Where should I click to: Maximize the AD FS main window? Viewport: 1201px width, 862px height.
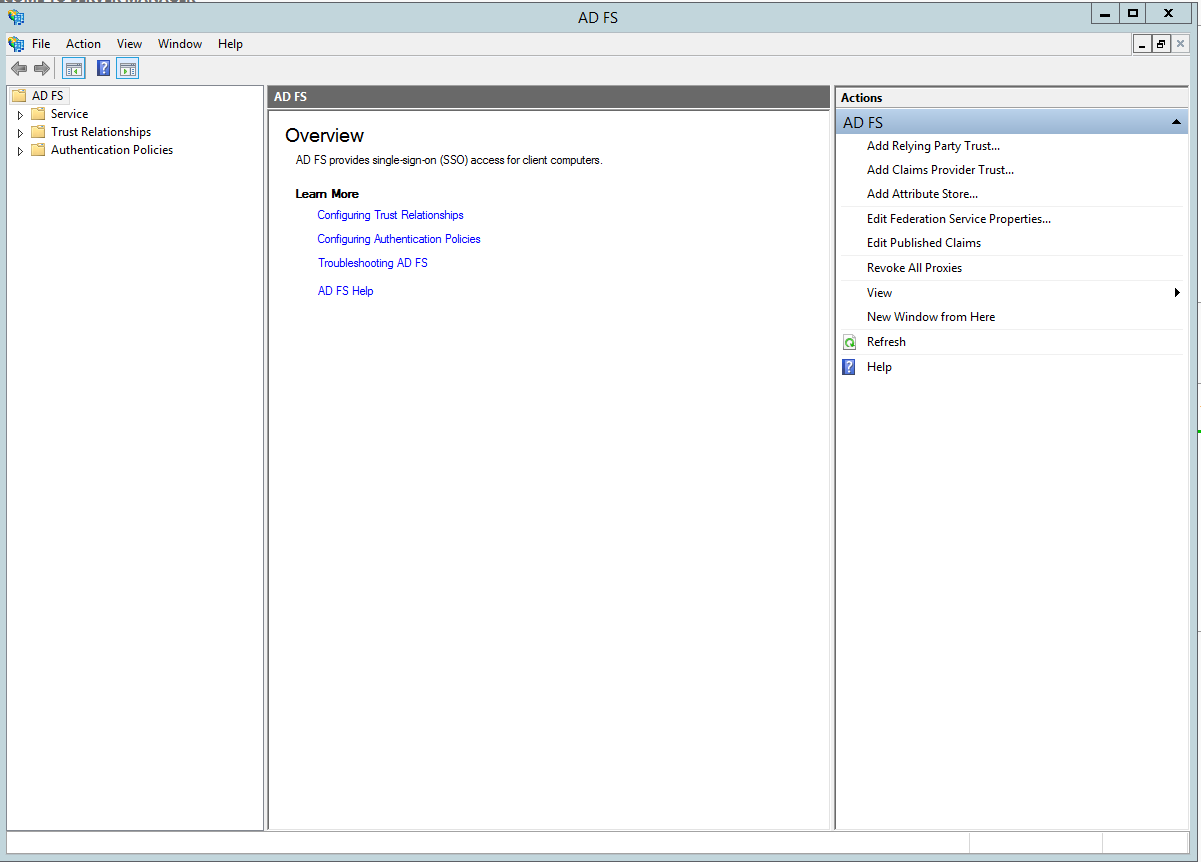pos(1132,14)
